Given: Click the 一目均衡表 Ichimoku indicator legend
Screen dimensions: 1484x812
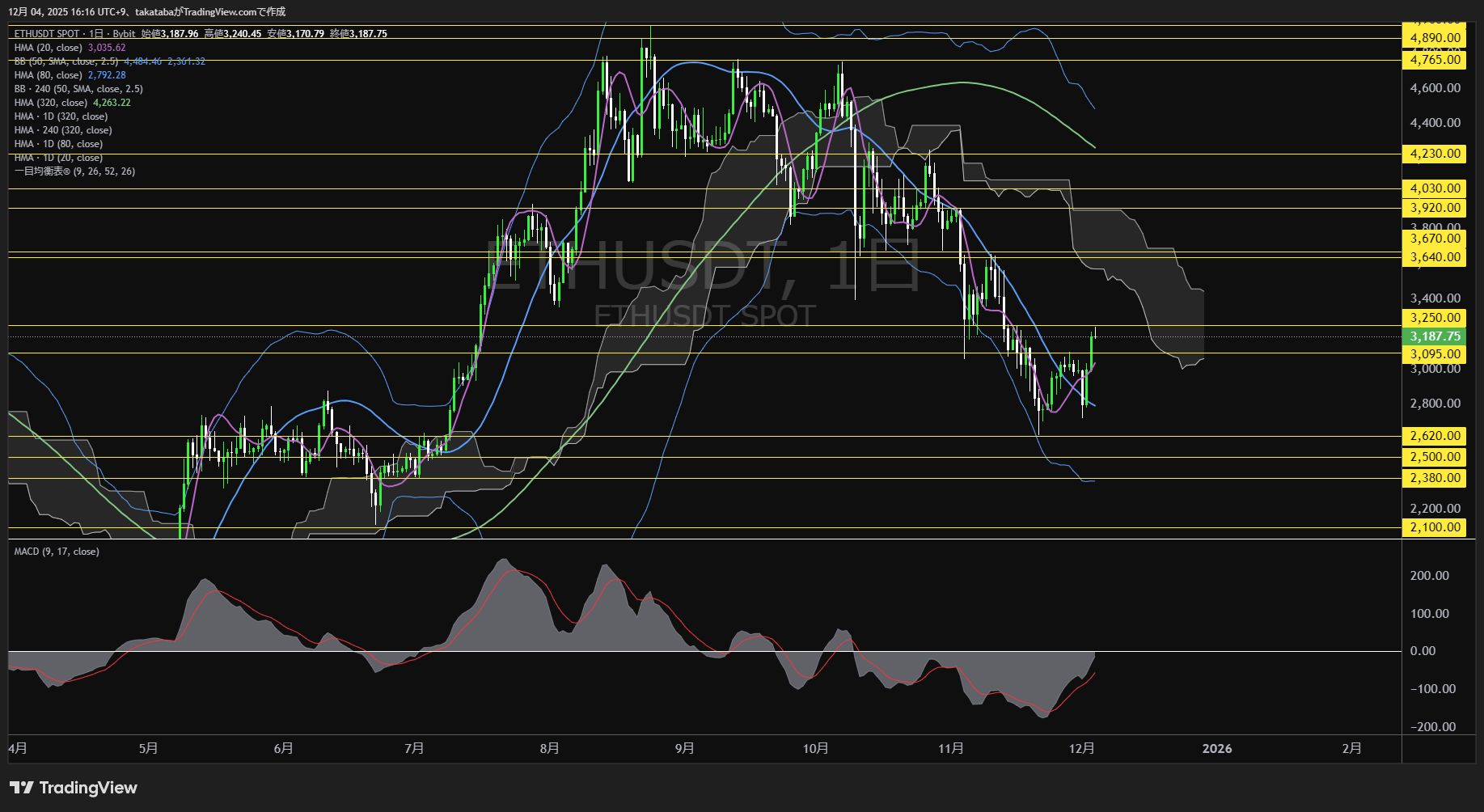Looking at the screenshot, I should [x=74, y=171].
